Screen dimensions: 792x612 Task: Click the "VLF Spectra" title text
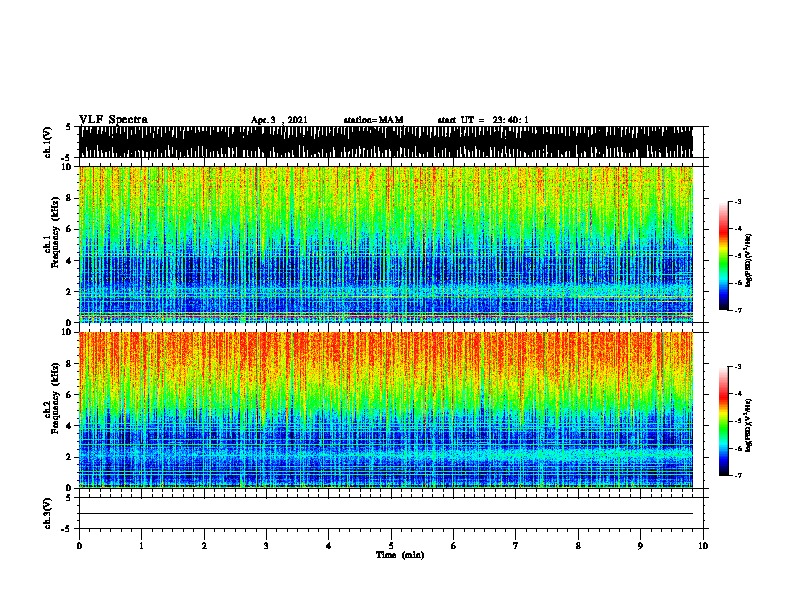point(113,120)
